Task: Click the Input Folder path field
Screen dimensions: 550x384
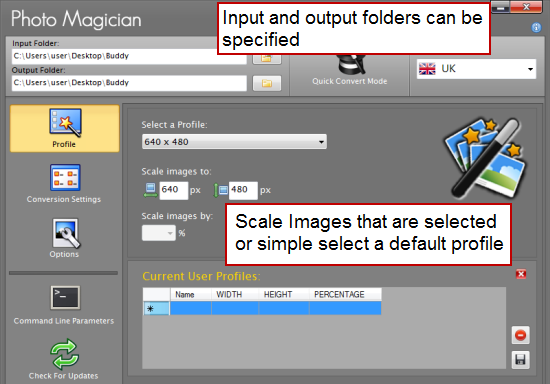Action: pos(129,56)
